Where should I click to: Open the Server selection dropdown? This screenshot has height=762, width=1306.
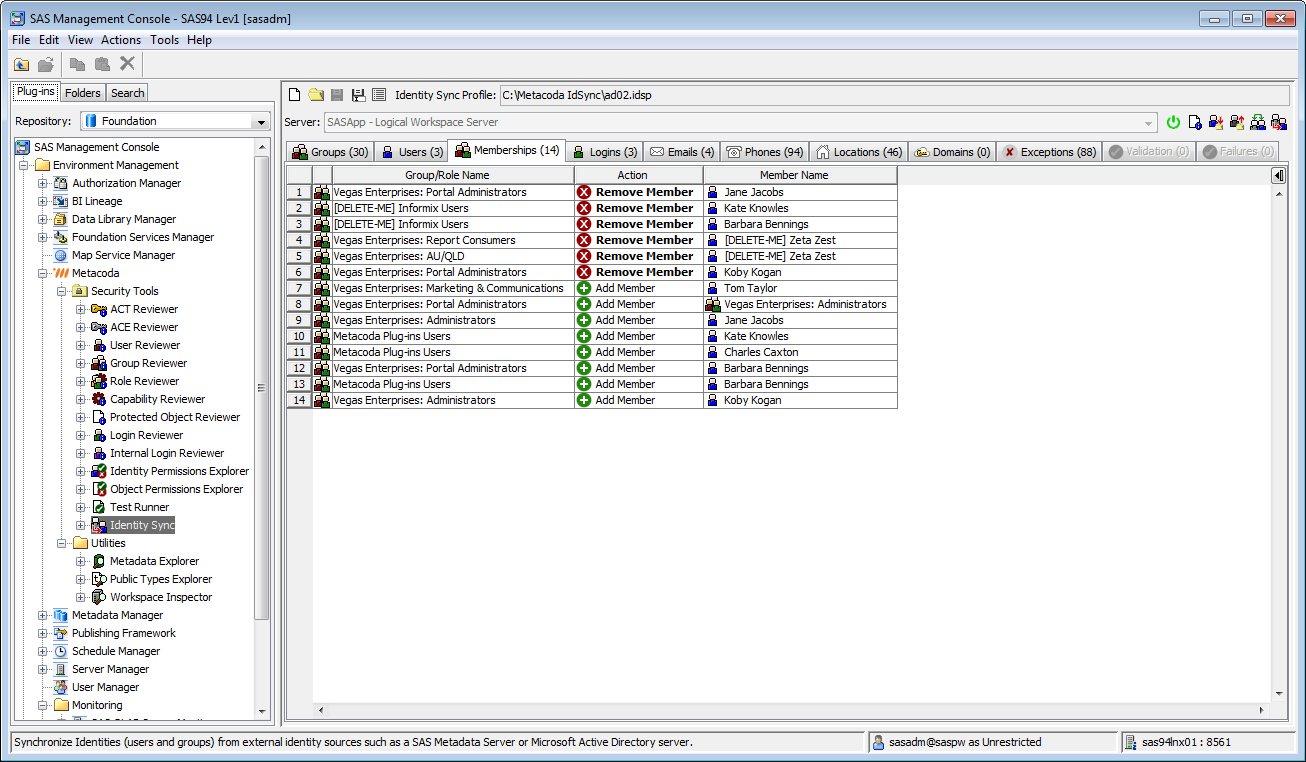point(1150,122)
